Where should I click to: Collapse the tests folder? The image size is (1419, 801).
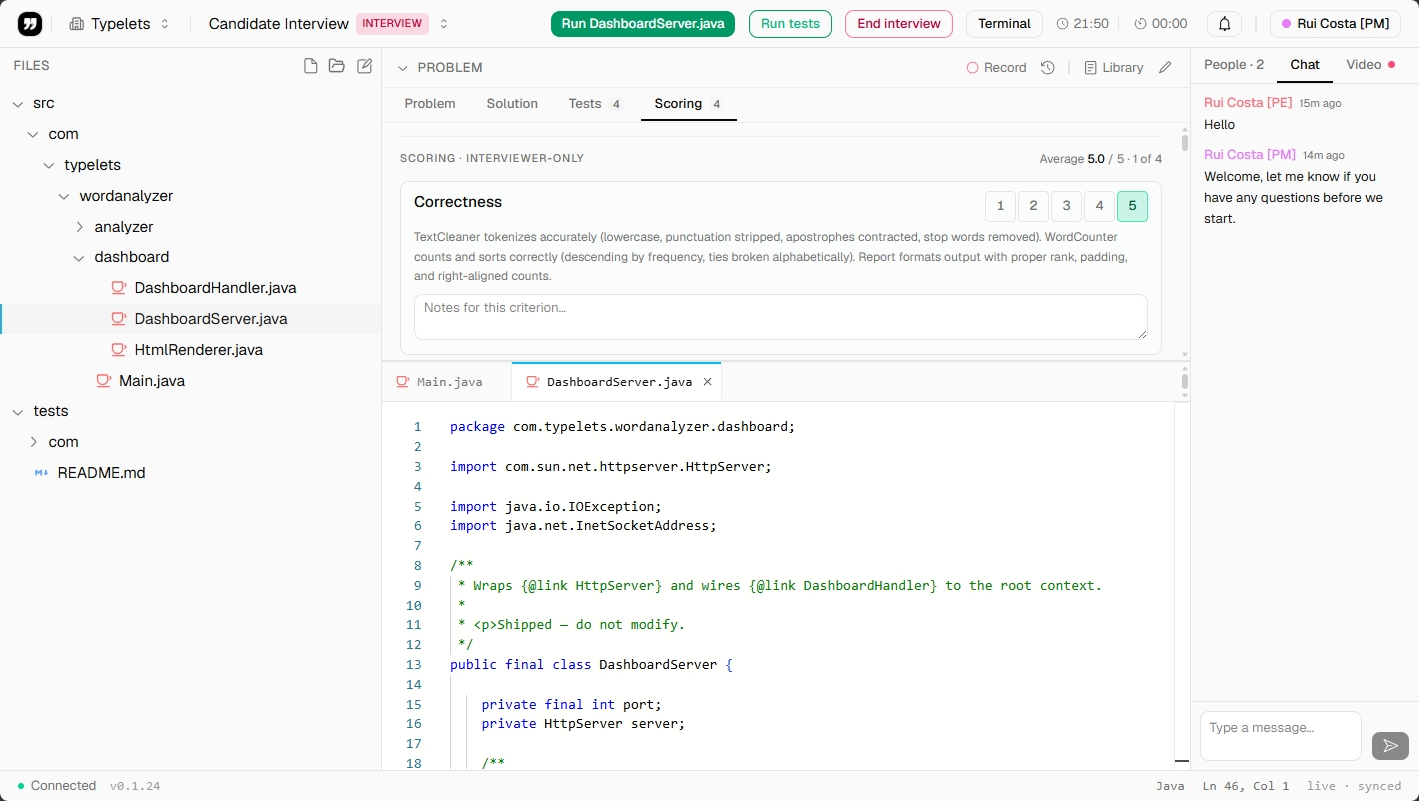17,411
